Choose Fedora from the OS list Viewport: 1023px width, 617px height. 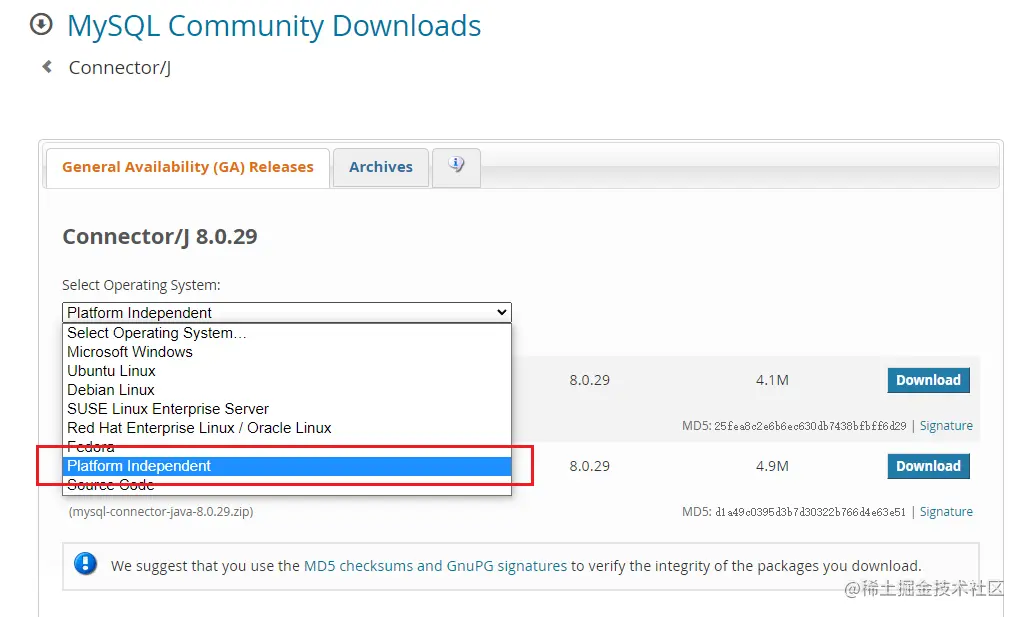286,447
